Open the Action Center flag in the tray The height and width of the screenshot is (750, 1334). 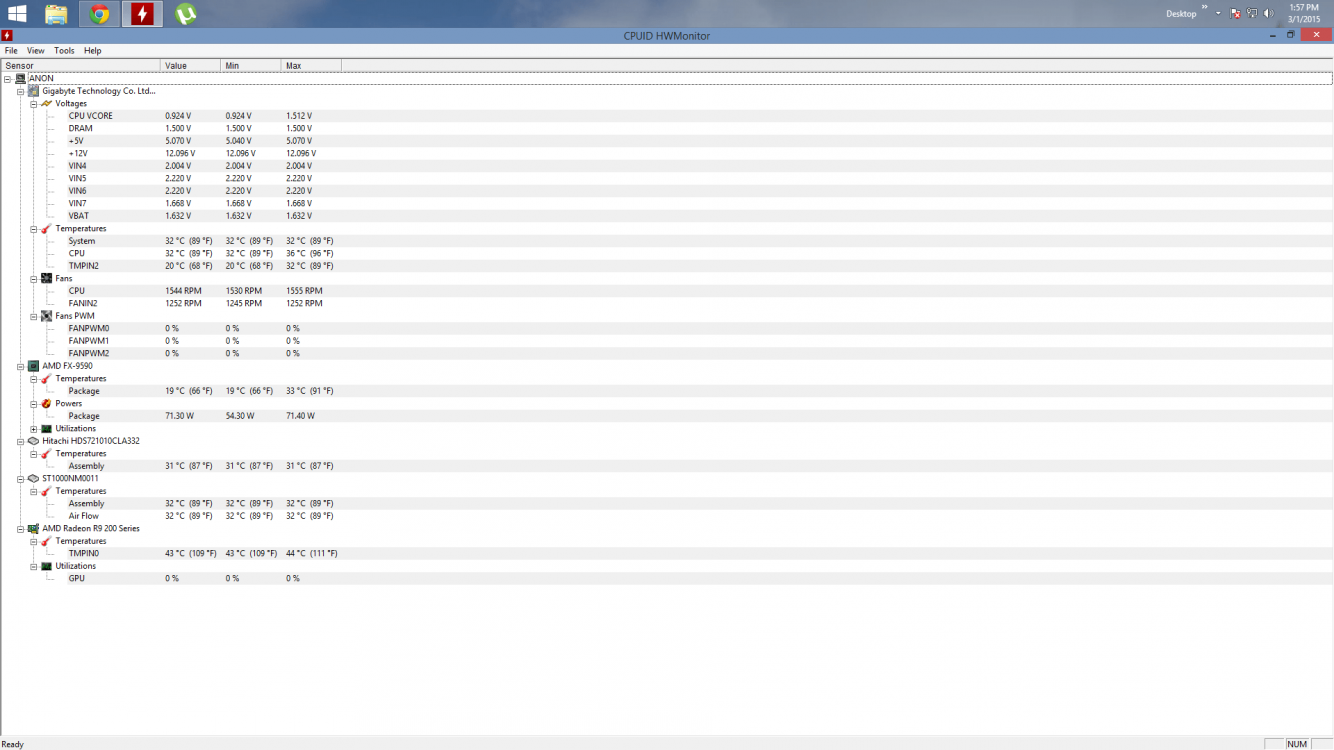pos(1236,14)
